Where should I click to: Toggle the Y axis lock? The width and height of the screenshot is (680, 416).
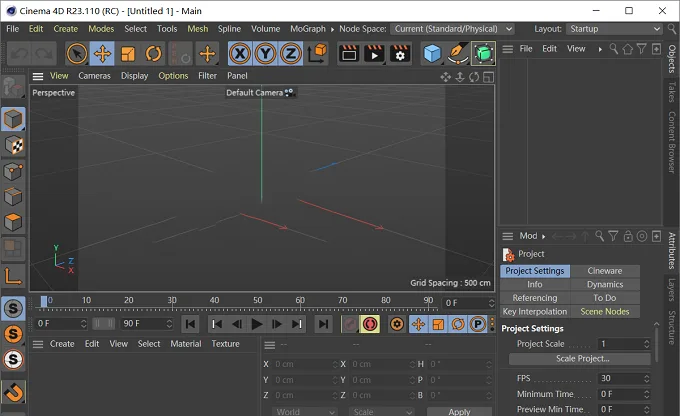click(x=265, y=54)
